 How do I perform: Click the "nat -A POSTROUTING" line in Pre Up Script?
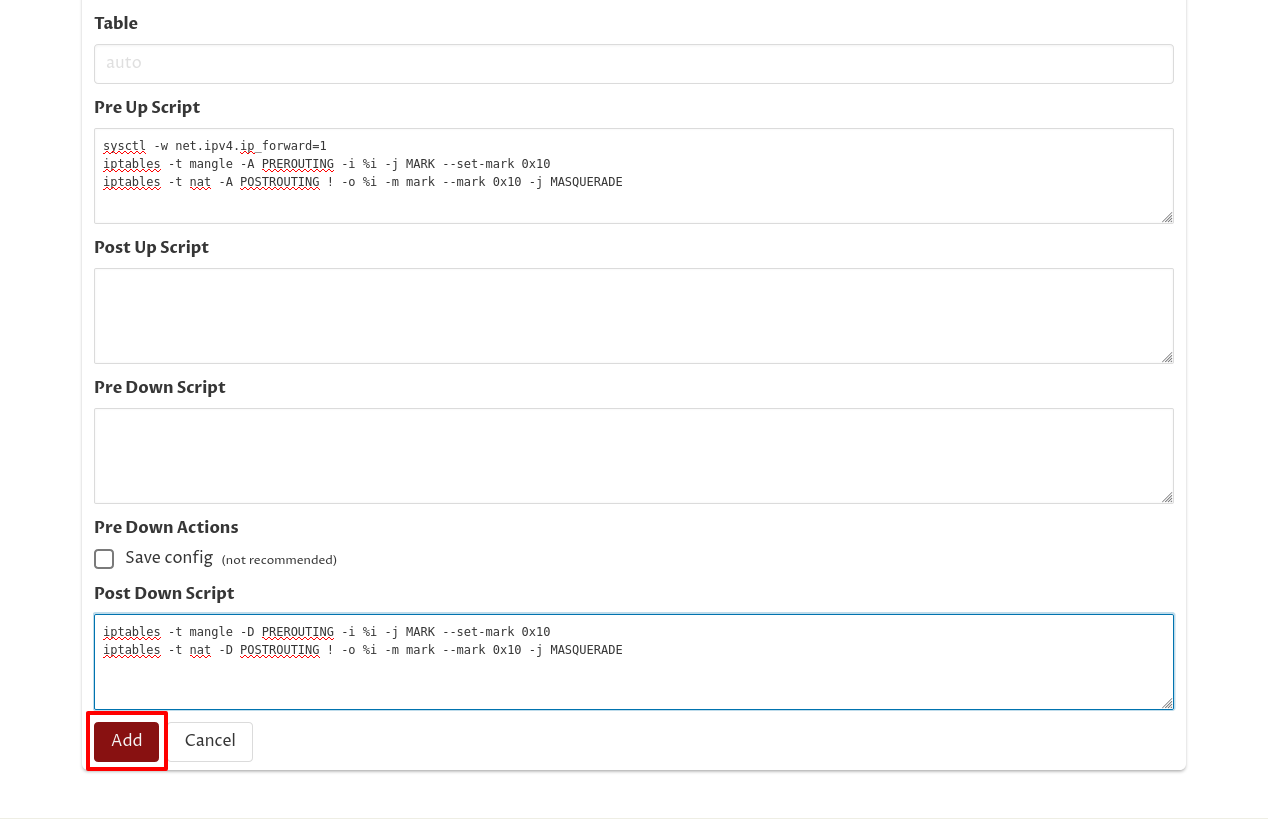[x=363, y=182]
